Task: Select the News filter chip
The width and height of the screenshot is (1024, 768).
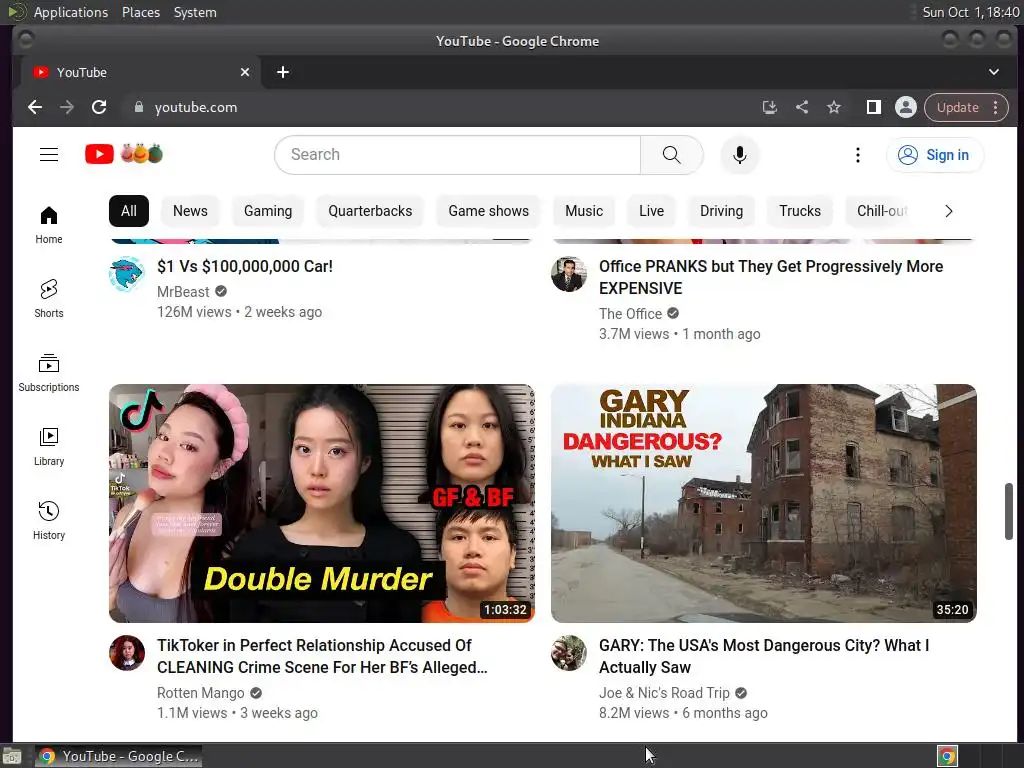Action: click(190, 211)
